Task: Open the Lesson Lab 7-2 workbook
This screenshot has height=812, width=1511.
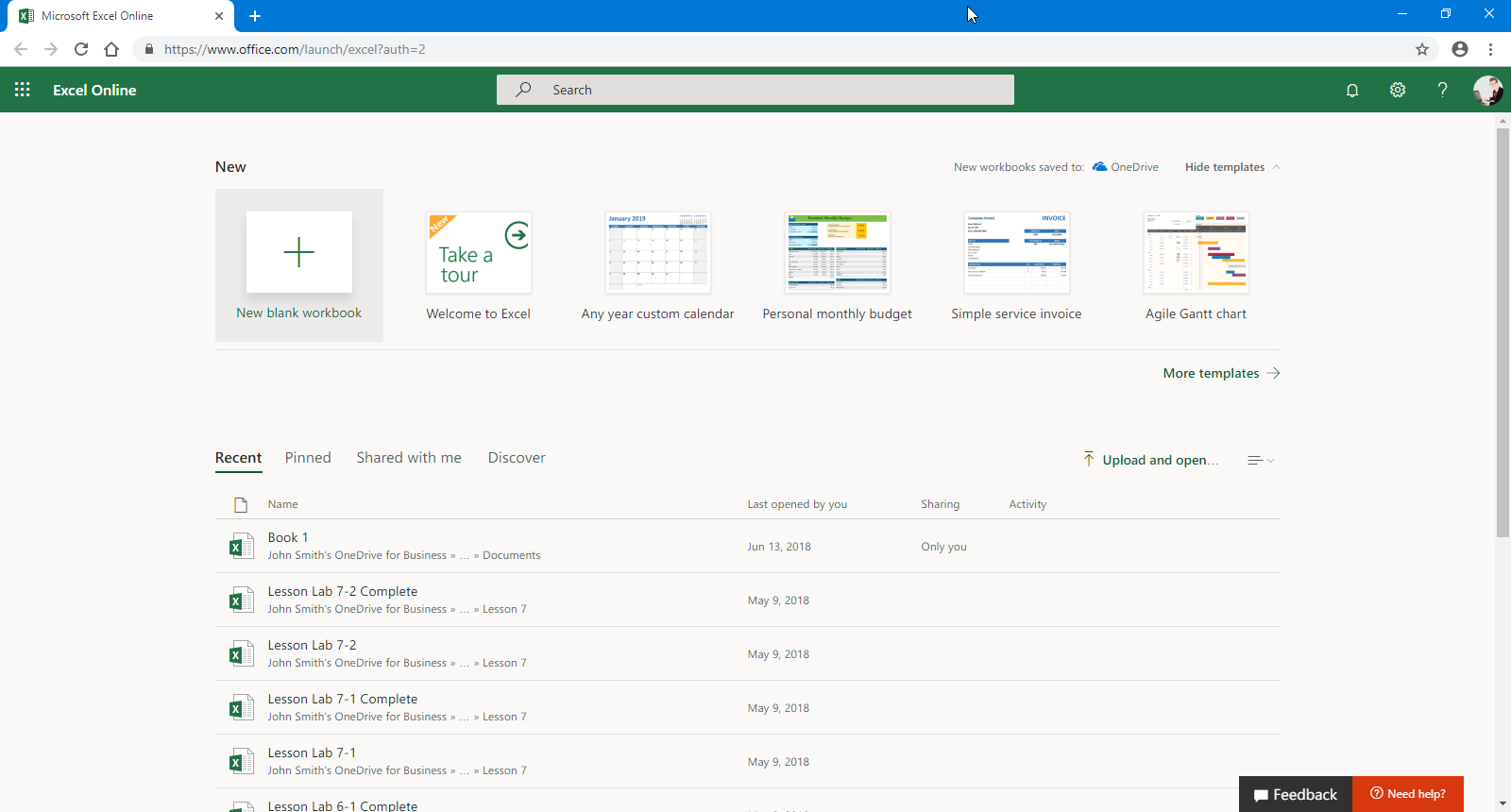Action: click(x=312, y=645)
